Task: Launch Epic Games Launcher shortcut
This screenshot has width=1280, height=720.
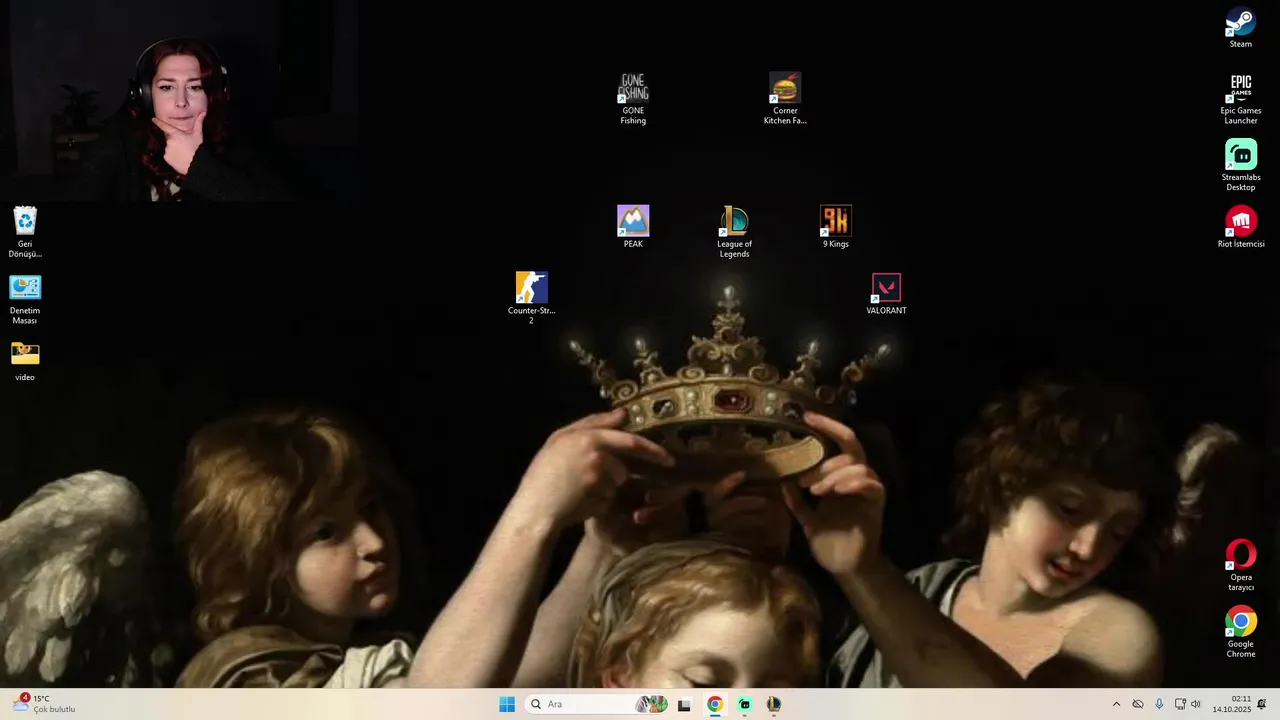Action: pyautogui.click(x=1241, y=98)
